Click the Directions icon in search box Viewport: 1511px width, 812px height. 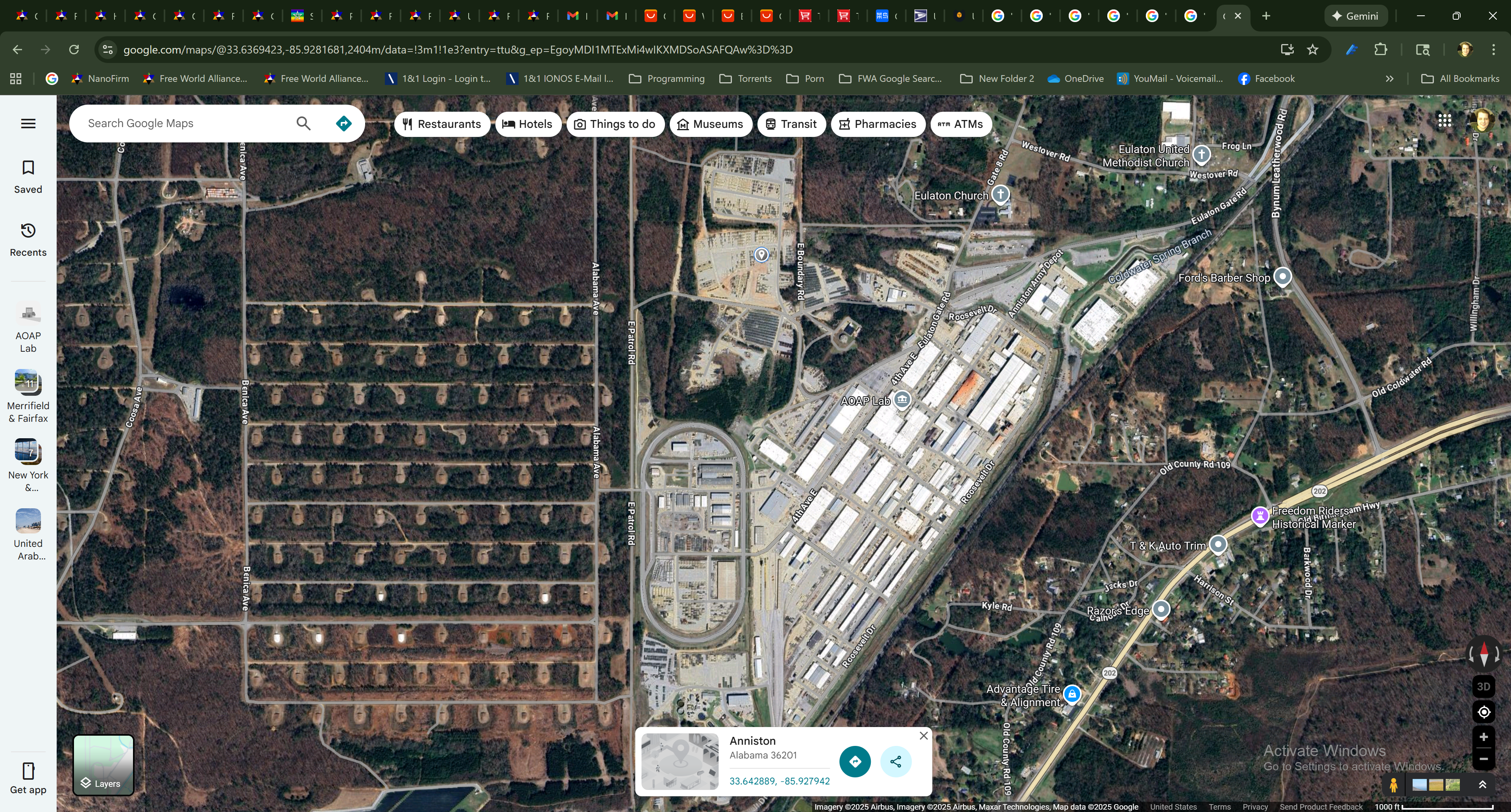click(x=344, y=124)
